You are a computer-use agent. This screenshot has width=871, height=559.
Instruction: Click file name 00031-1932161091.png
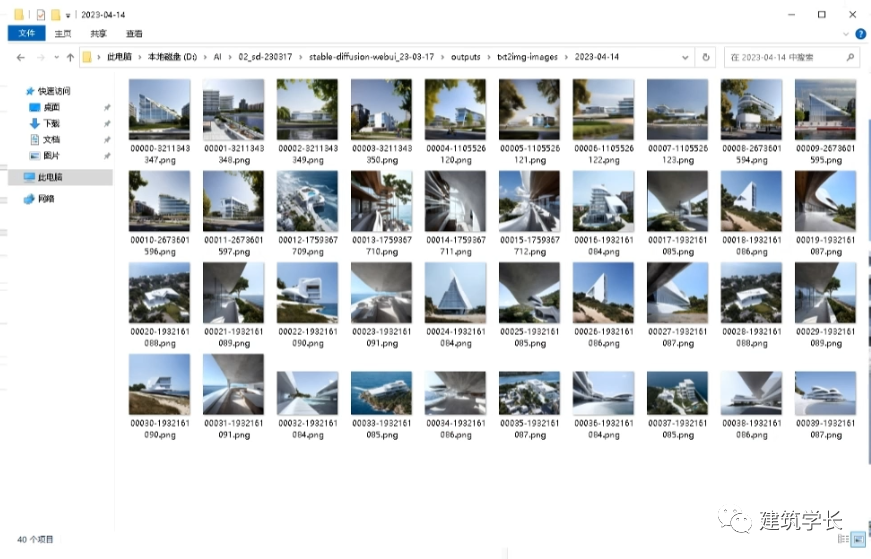pyautogui.click(x=234, y=430)
